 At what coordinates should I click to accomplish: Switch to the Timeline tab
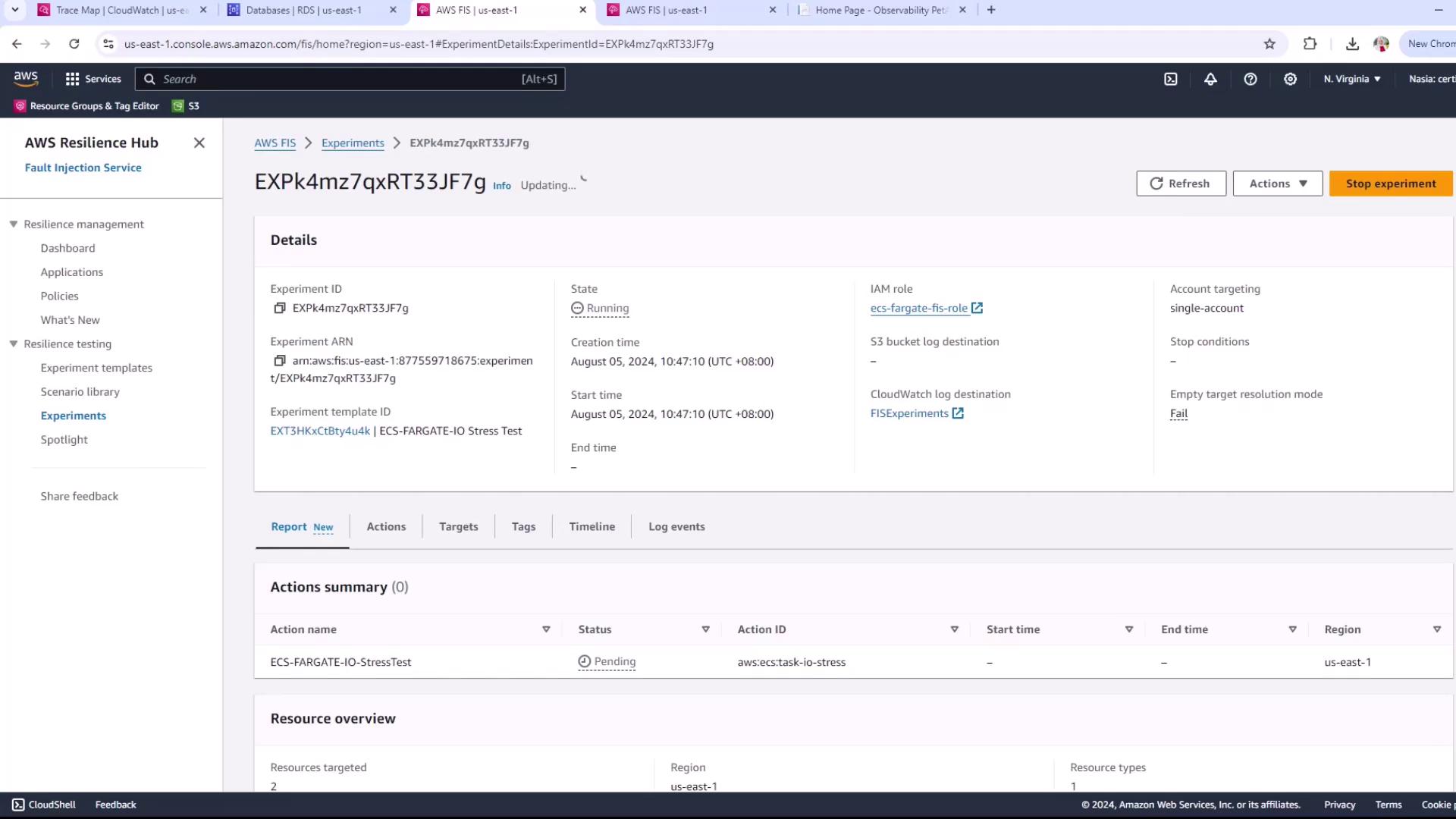(x=591, y=526)
